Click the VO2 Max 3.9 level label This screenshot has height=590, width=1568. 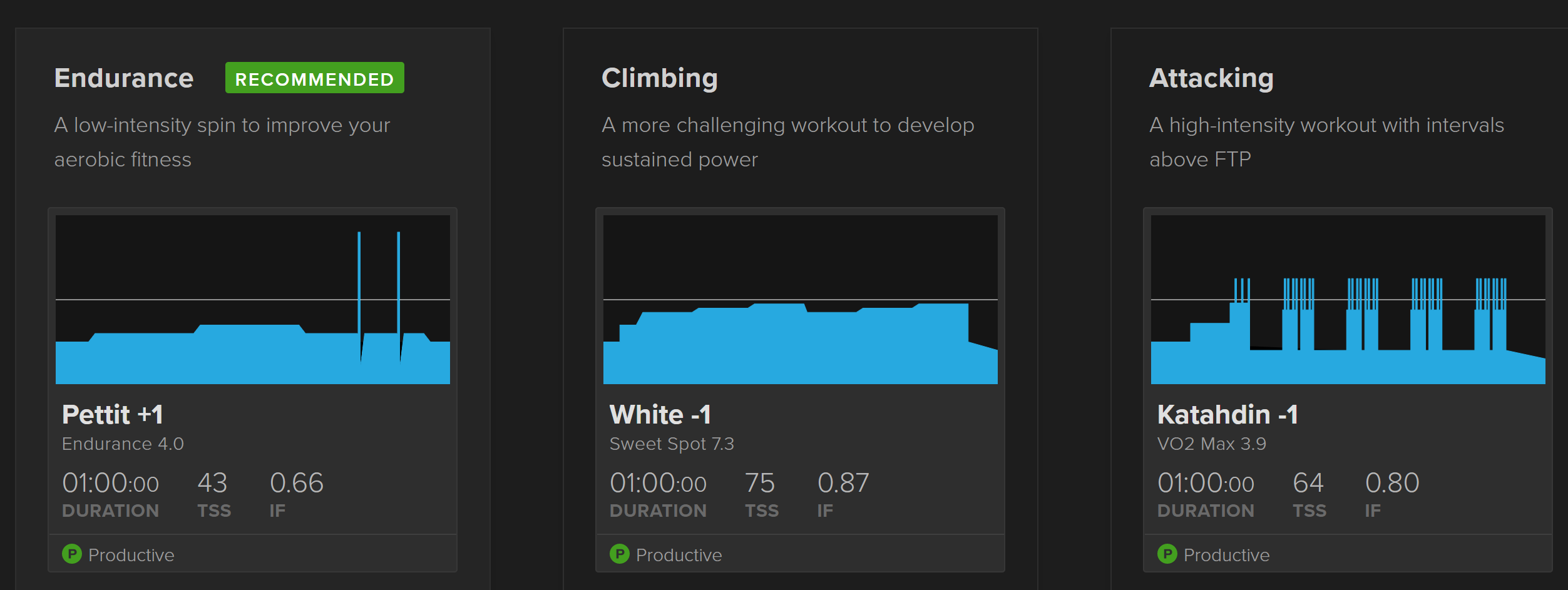[x=1212, y=444]
